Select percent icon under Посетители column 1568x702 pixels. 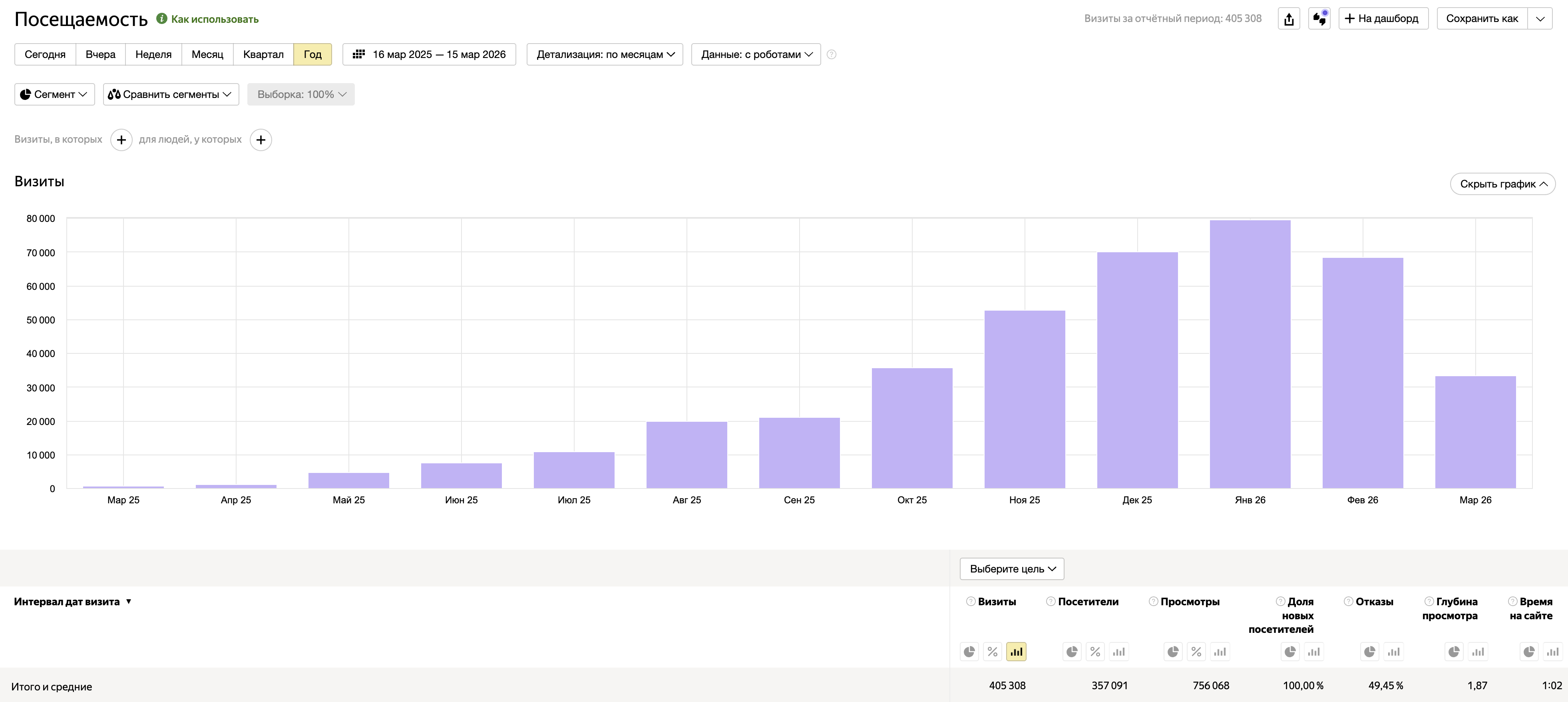1095,652
